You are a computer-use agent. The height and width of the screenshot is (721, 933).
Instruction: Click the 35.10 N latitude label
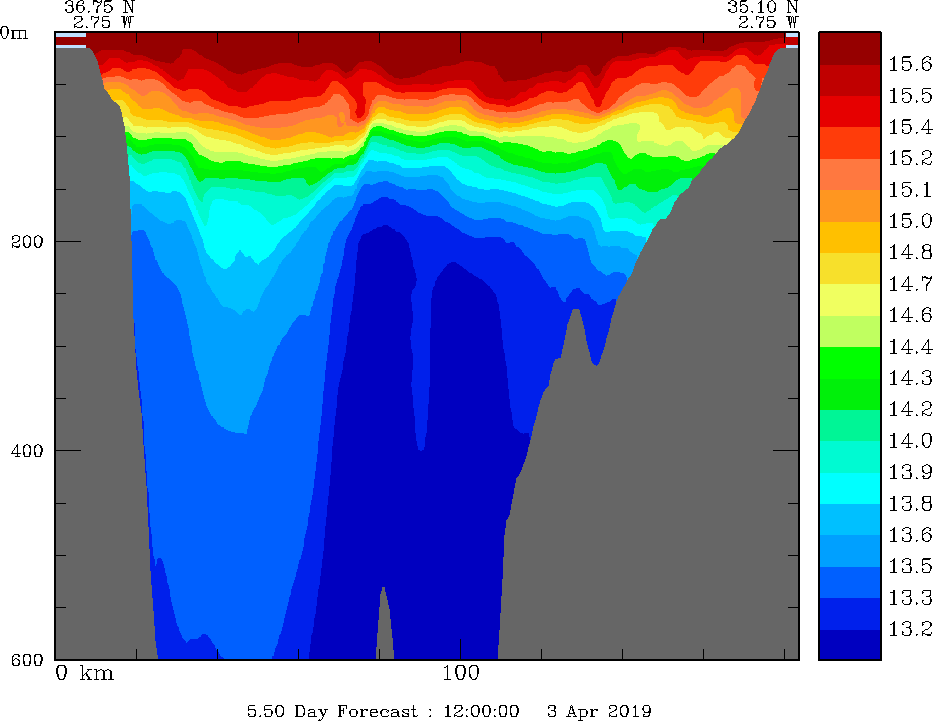click(x=763, y=7)
